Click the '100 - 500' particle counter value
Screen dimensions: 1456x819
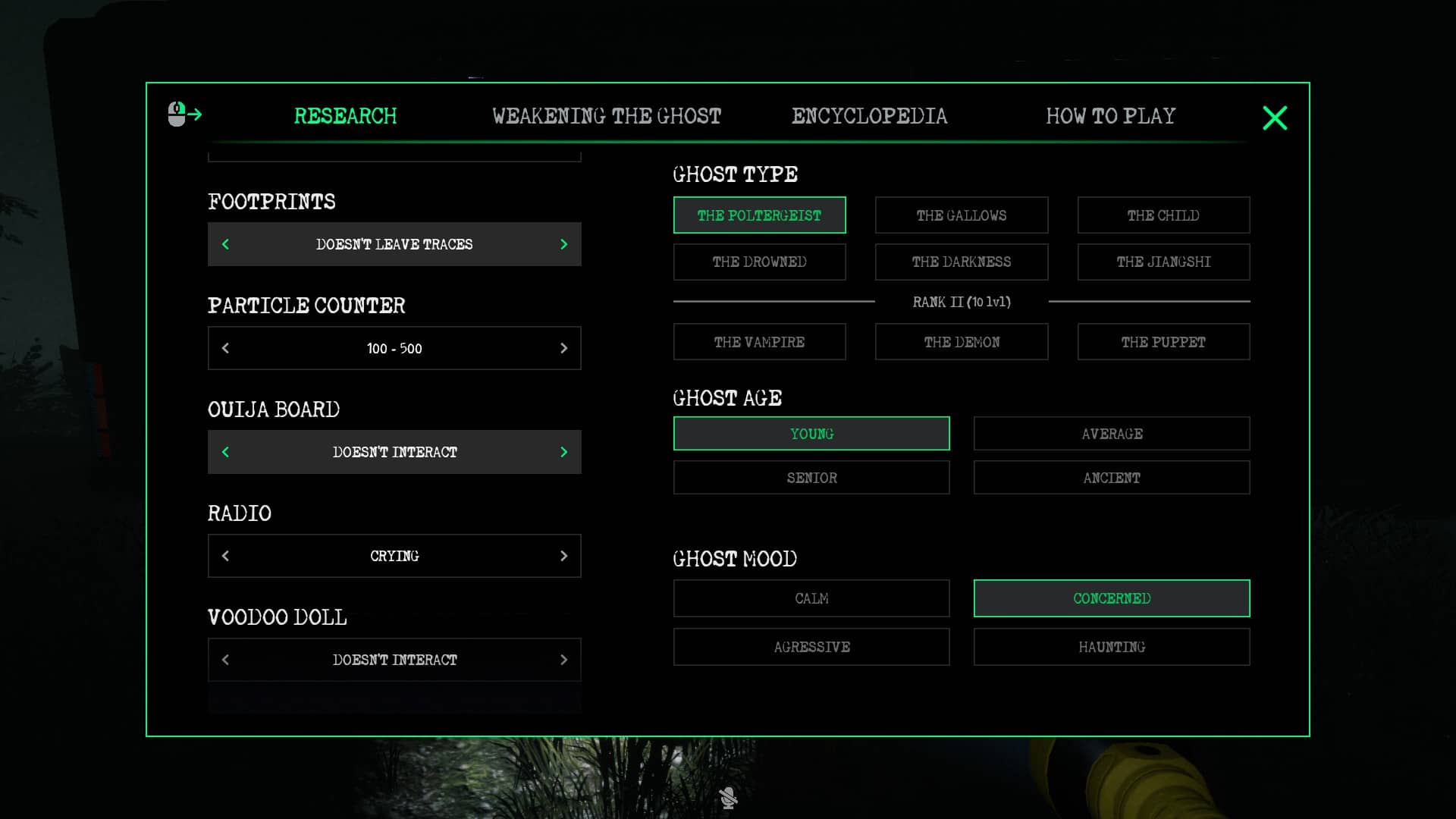pos(394,348)
